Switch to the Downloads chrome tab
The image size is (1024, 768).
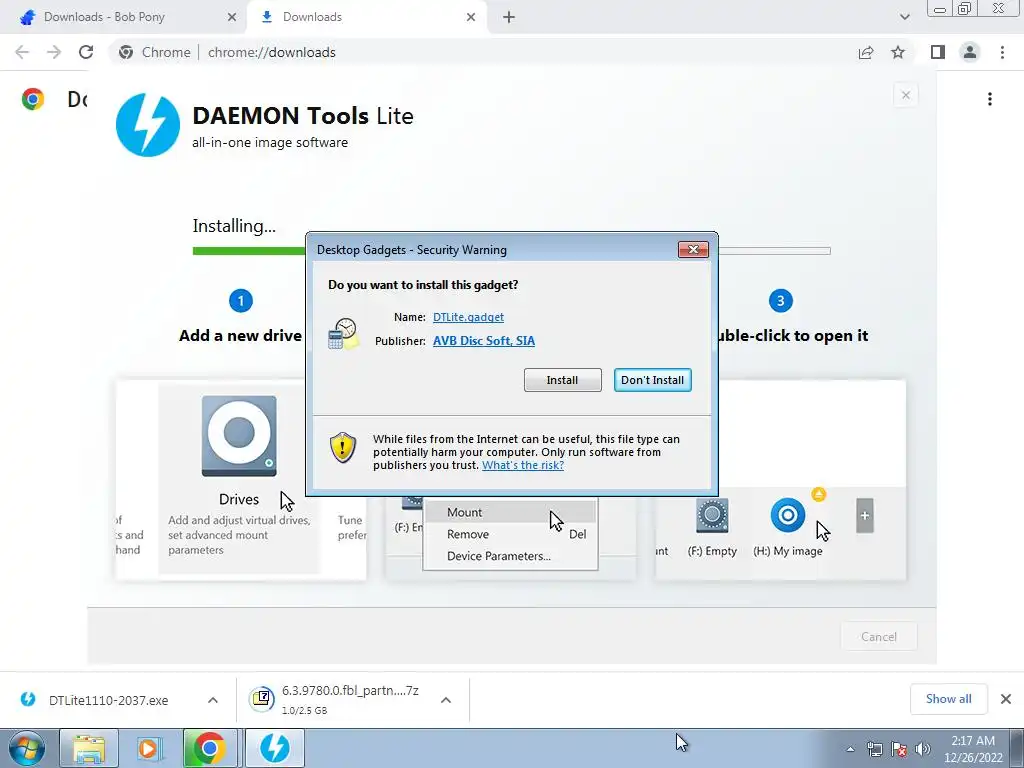coord(366,17)
